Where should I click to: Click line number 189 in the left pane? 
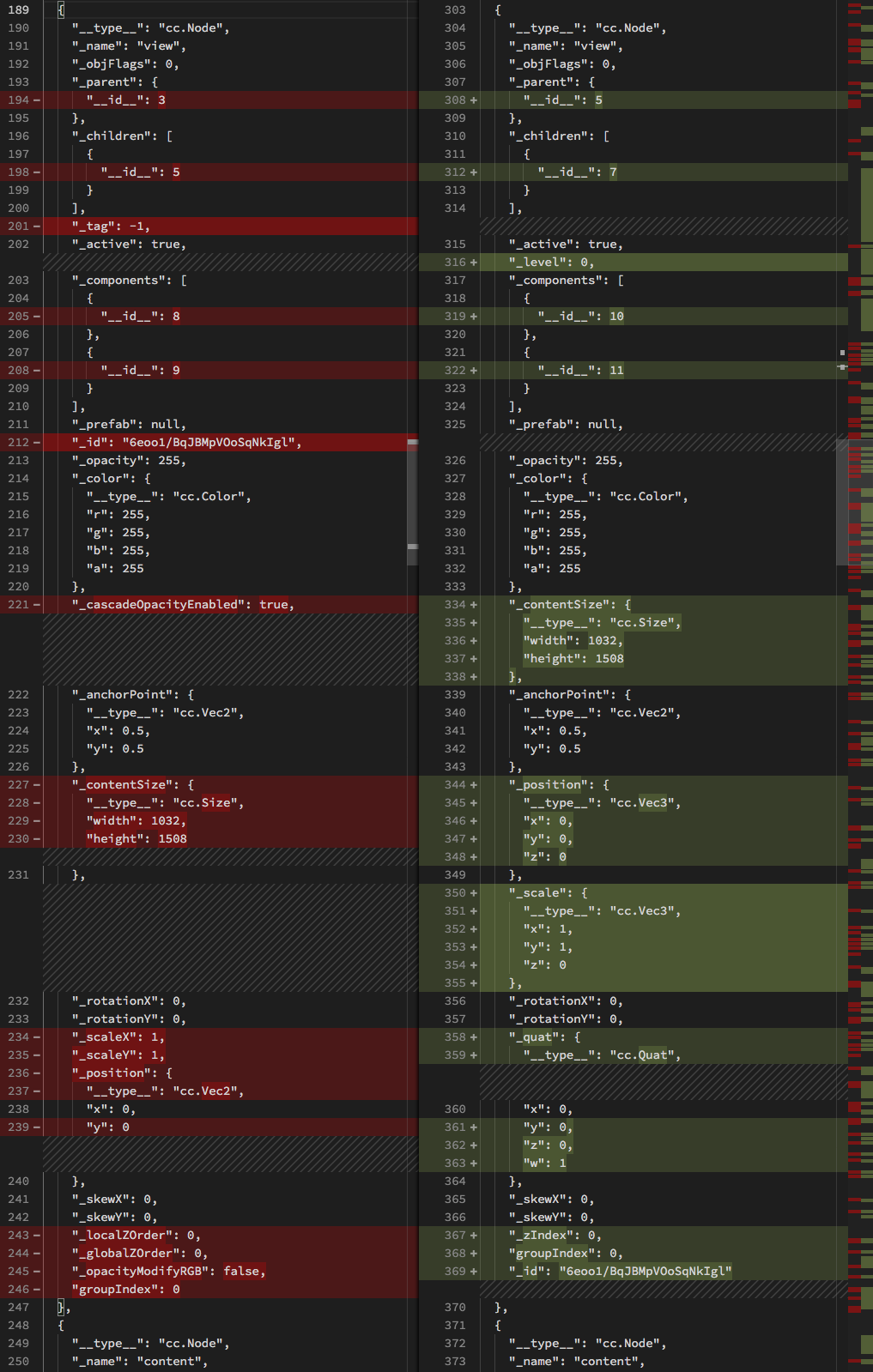click(18, 10)
